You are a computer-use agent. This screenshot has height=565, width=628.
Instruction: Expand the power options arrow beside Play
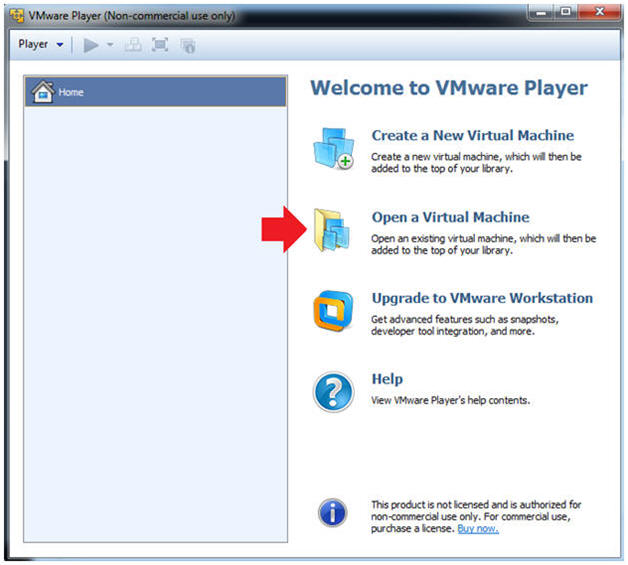110,44
